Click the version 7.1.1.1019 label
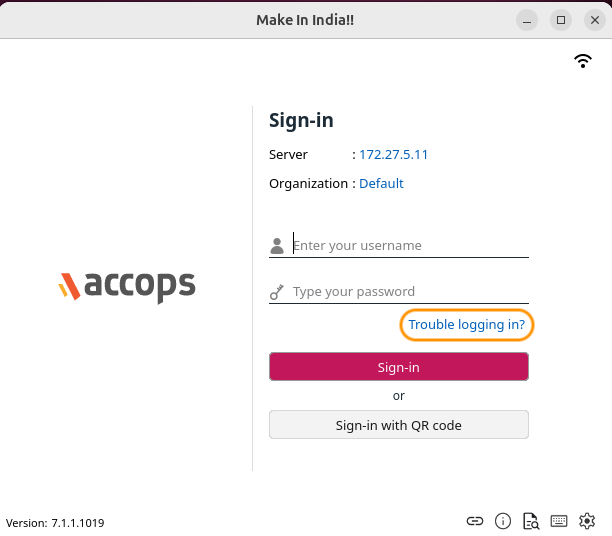The height and width of the screenshot is (536, 612). click(x=55, y=523)
